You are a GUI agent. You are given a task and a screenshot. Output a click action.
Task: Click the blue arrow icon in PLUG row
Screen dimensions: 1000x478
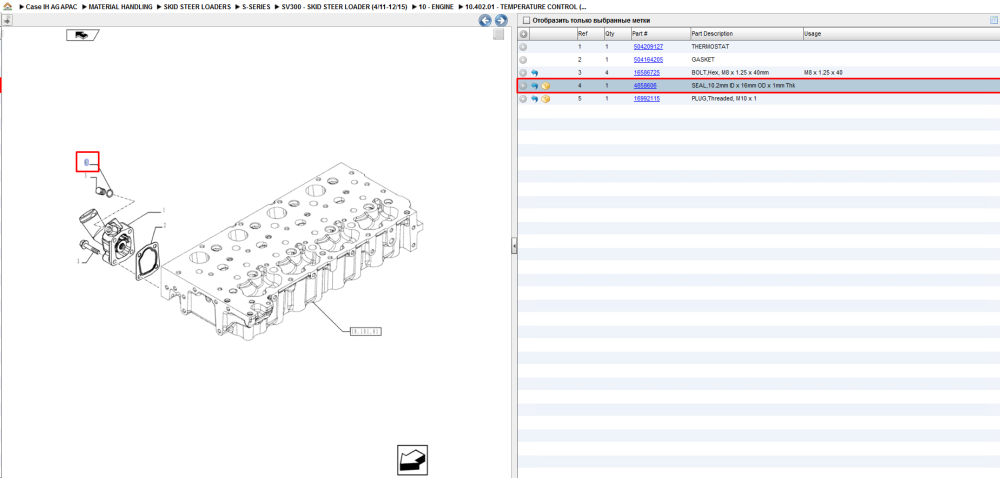(534, 99)
